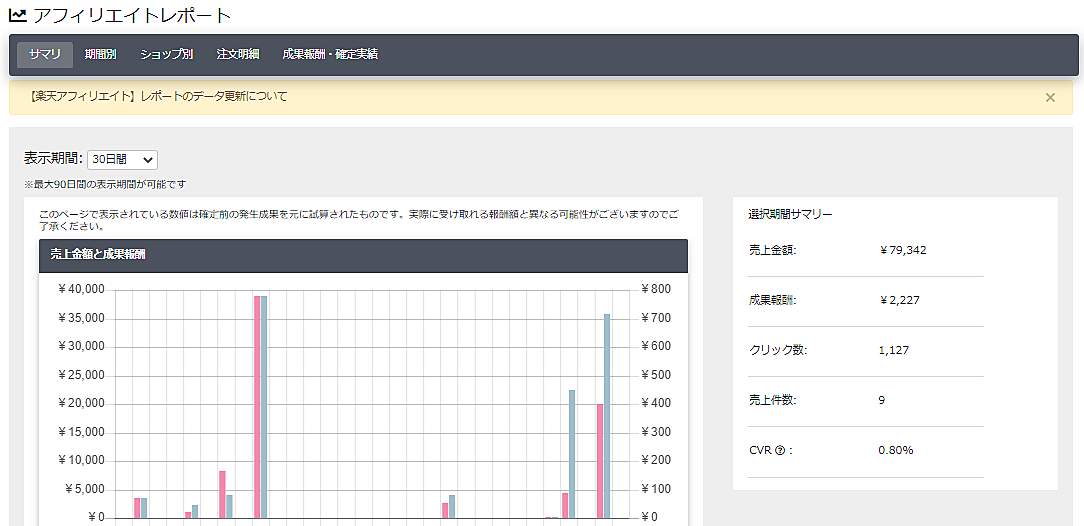Open the サマリ tab
This screenshot has height=526, width=1084.
pos(45,55)
